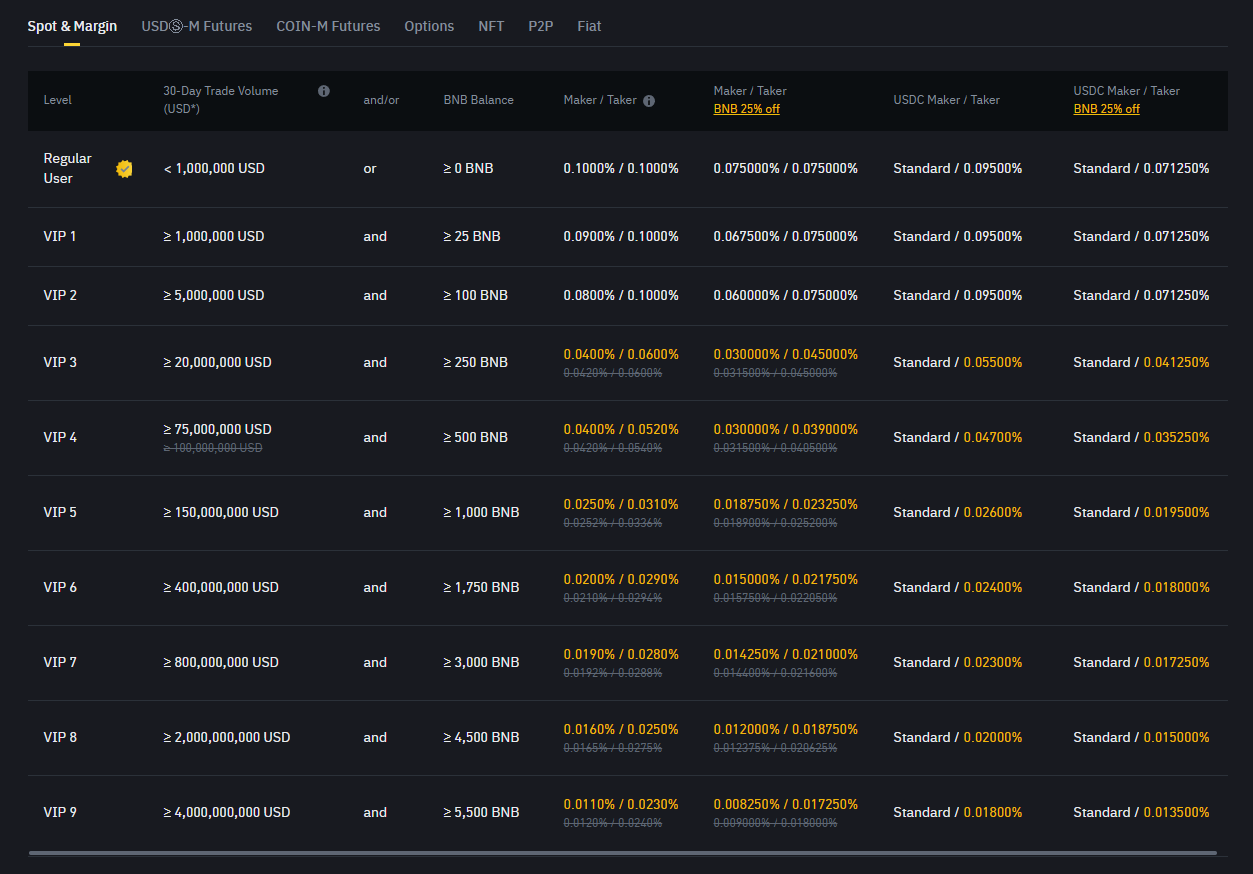The width and height of the screenshot is (1253, 874).
Task: Click the VIP 3 level label
Action: pos(60,362)
